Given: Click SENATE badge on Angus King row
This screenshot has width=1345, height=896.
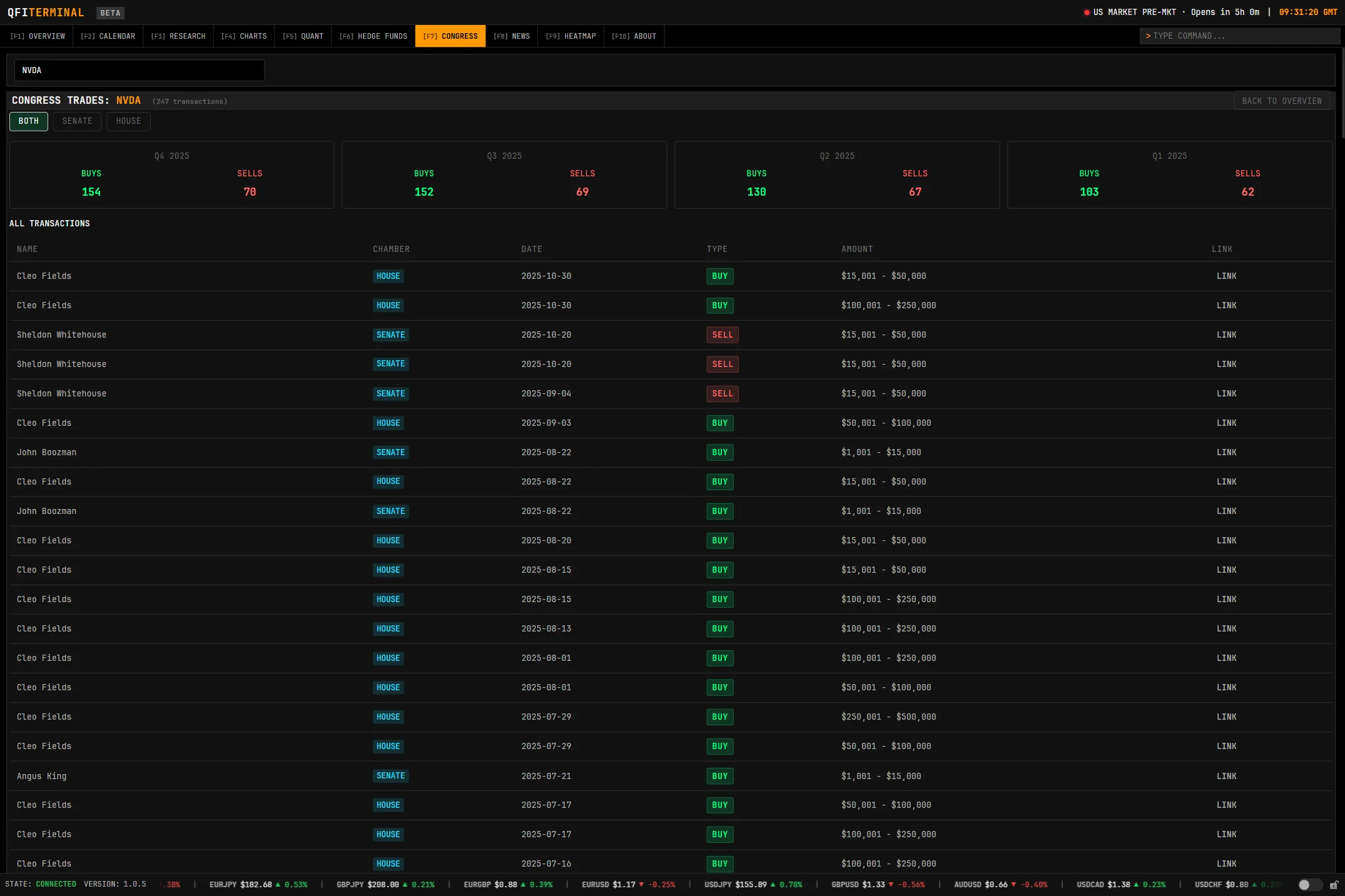Looking at the screenshot, I should tap(390, 776).
